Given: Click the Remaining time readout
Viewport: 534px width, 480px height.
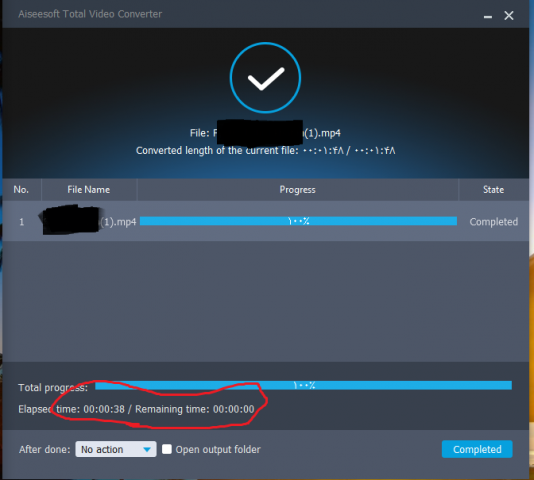Looking at the screenshot, I should pyautogui.click(x=195, y=409).
